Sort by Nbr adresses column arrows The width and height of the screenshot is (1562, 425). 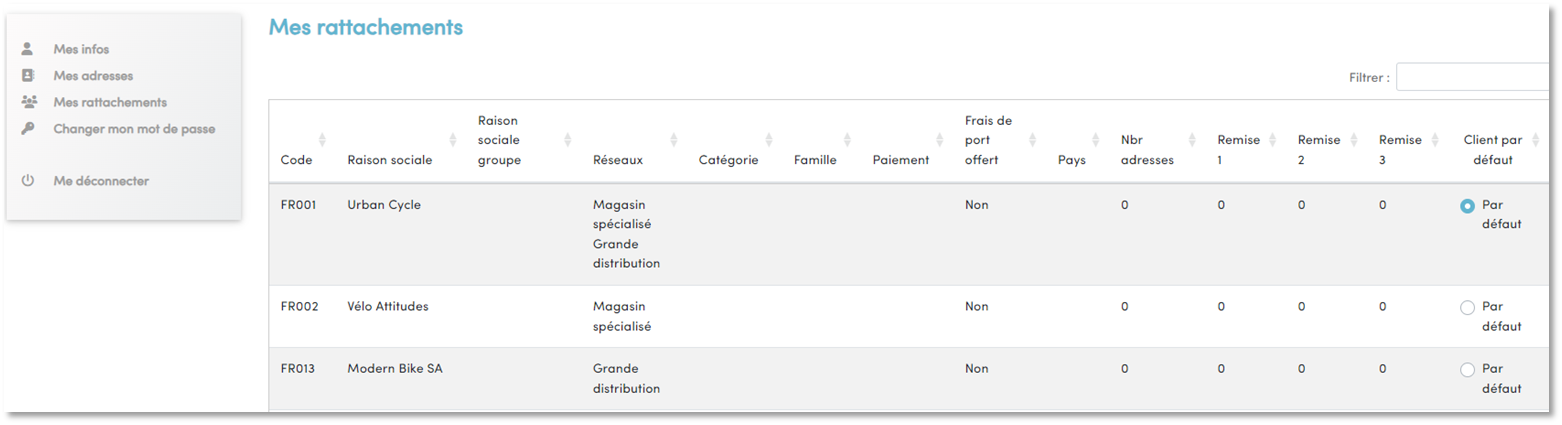pos(1193,140)
